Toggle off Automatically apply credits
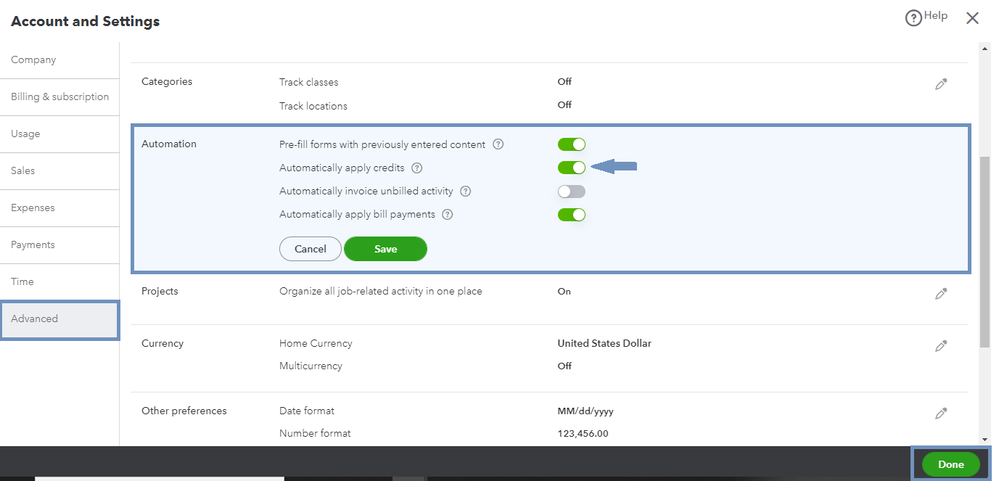999x481 pixels. tap(571, 168)
